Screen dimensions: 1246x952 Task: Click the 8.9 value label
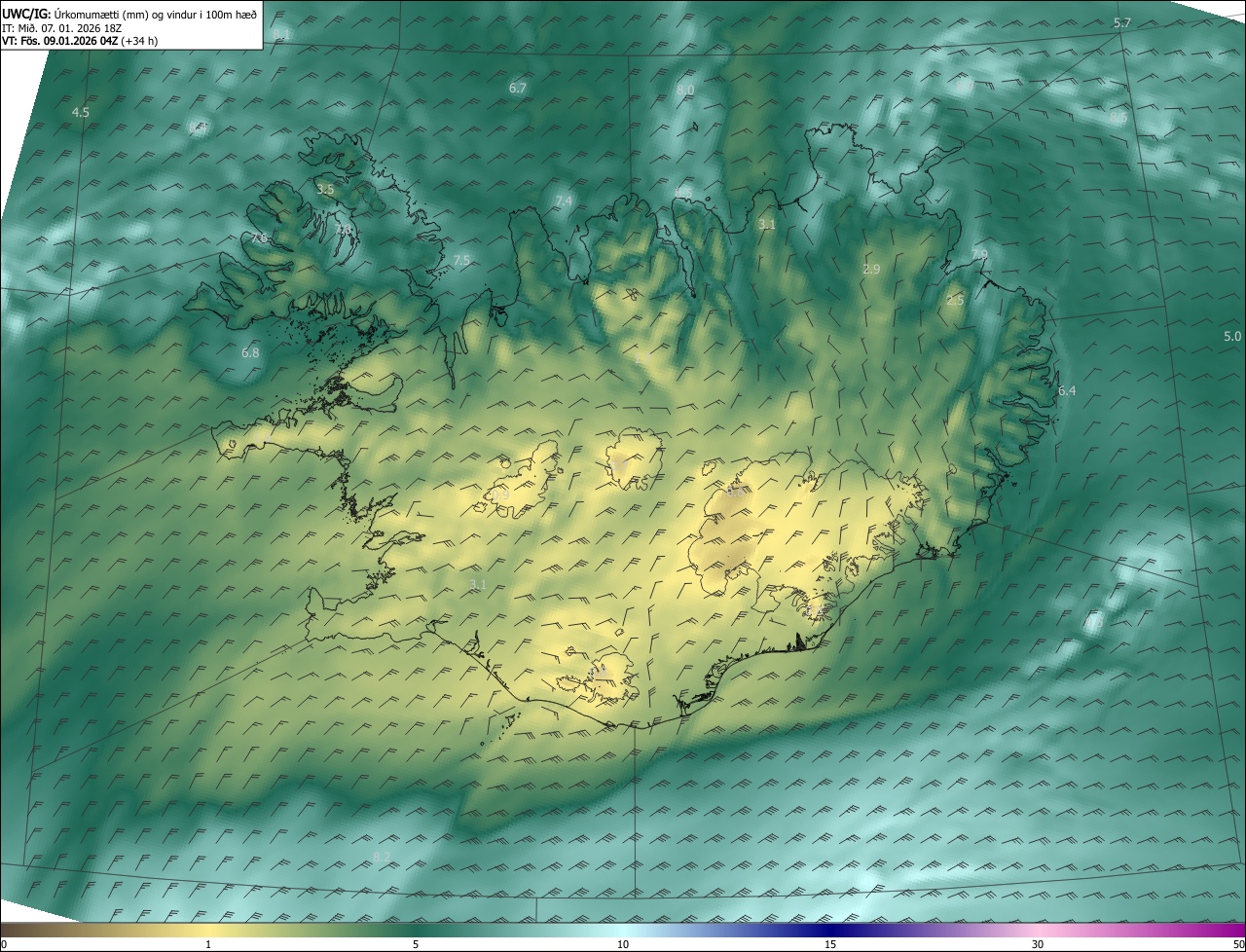(967, 87)
